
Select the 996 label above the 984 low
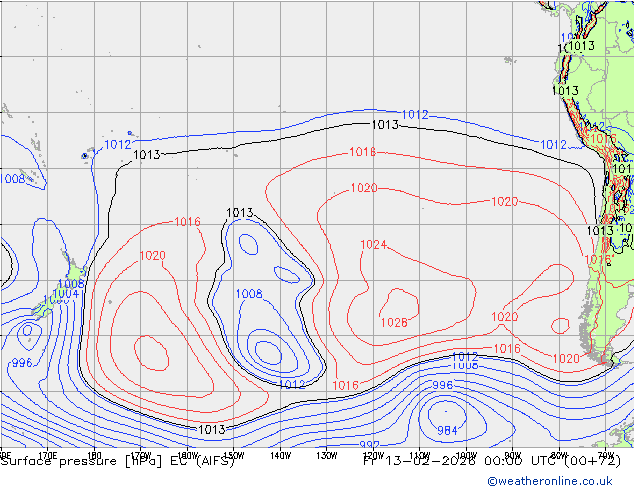tap(443, 385)
